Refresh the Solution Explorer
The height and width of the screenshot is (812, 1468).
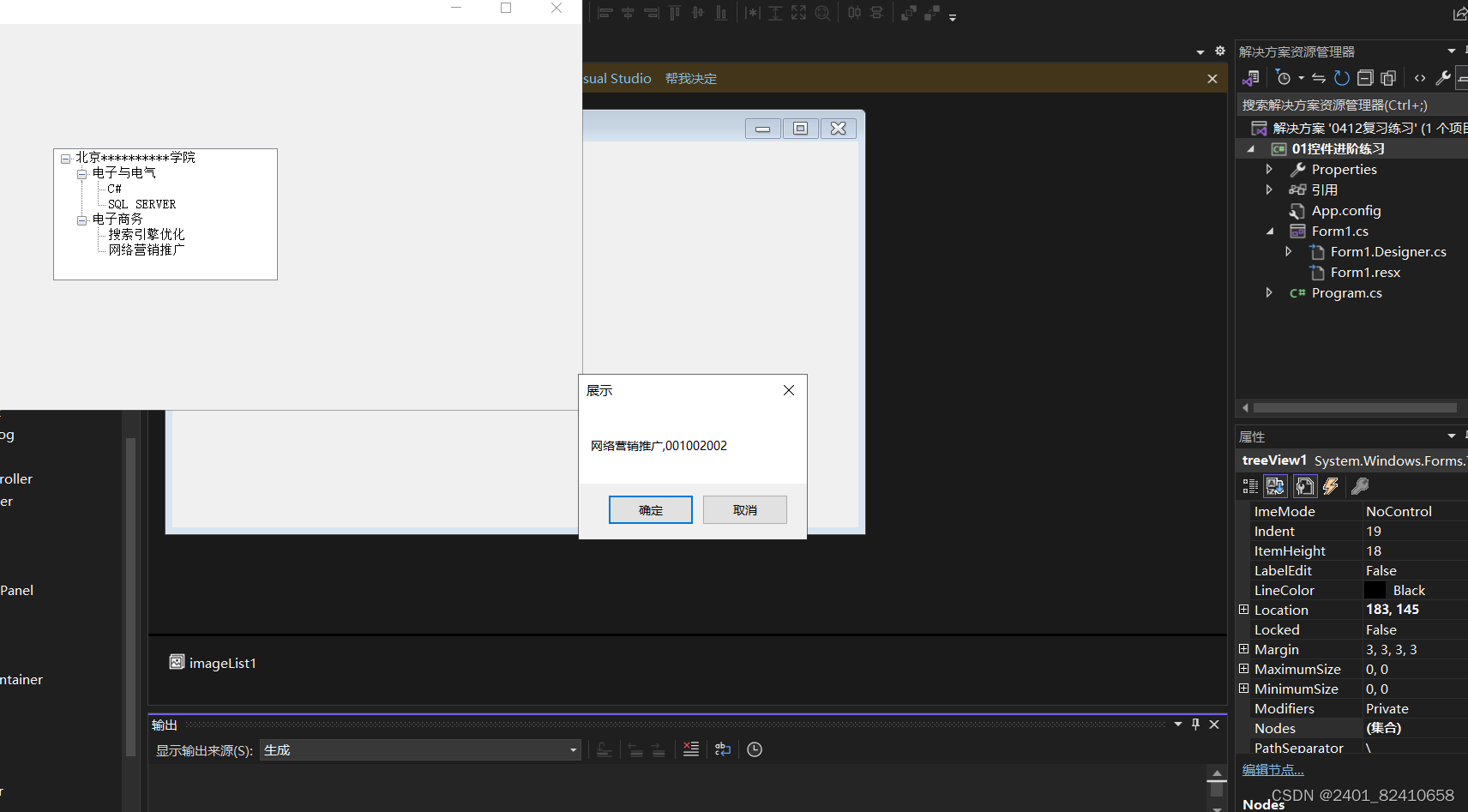[x=1342, y=78]
